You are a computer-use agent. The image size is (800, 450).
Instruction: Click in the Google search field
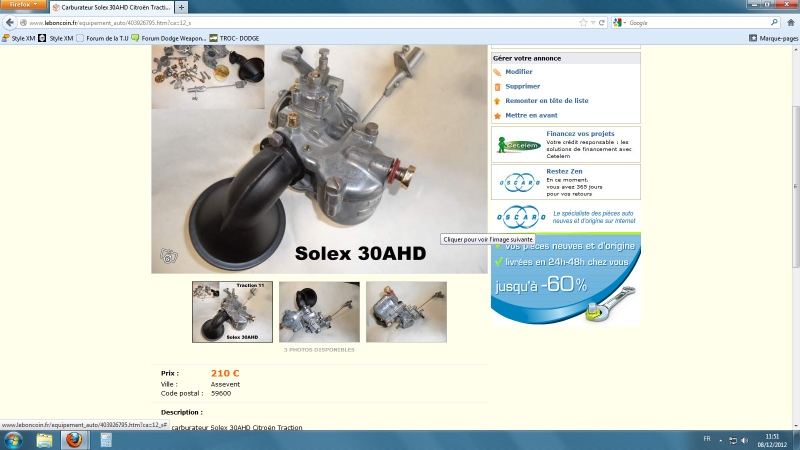pos(690,22)
